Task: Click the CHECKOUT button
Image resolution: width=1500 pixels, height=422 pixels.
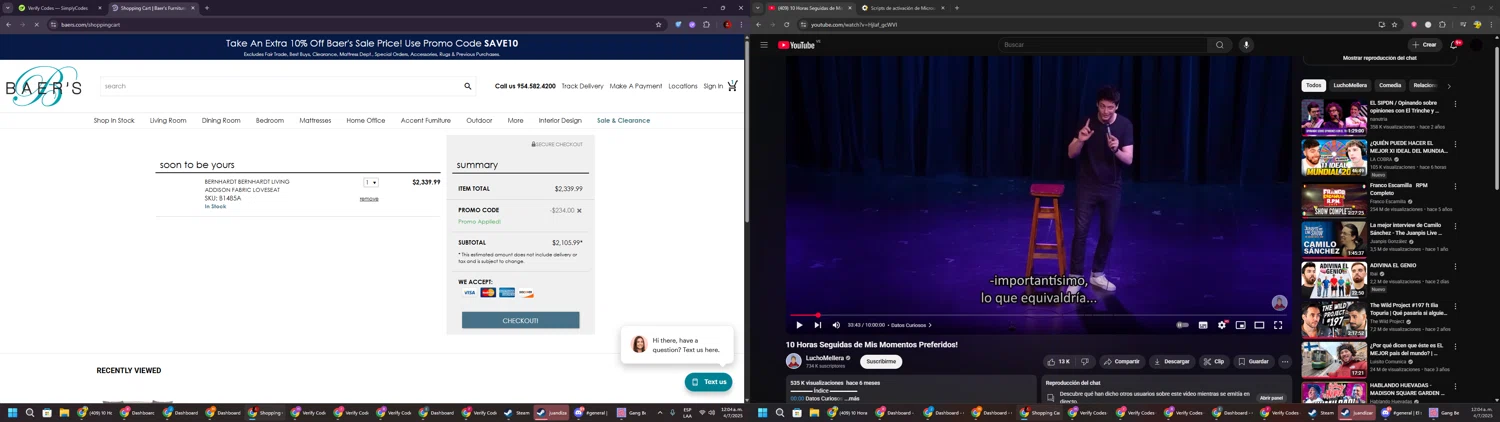Action: pyautogui.click(x=520, y=320)
